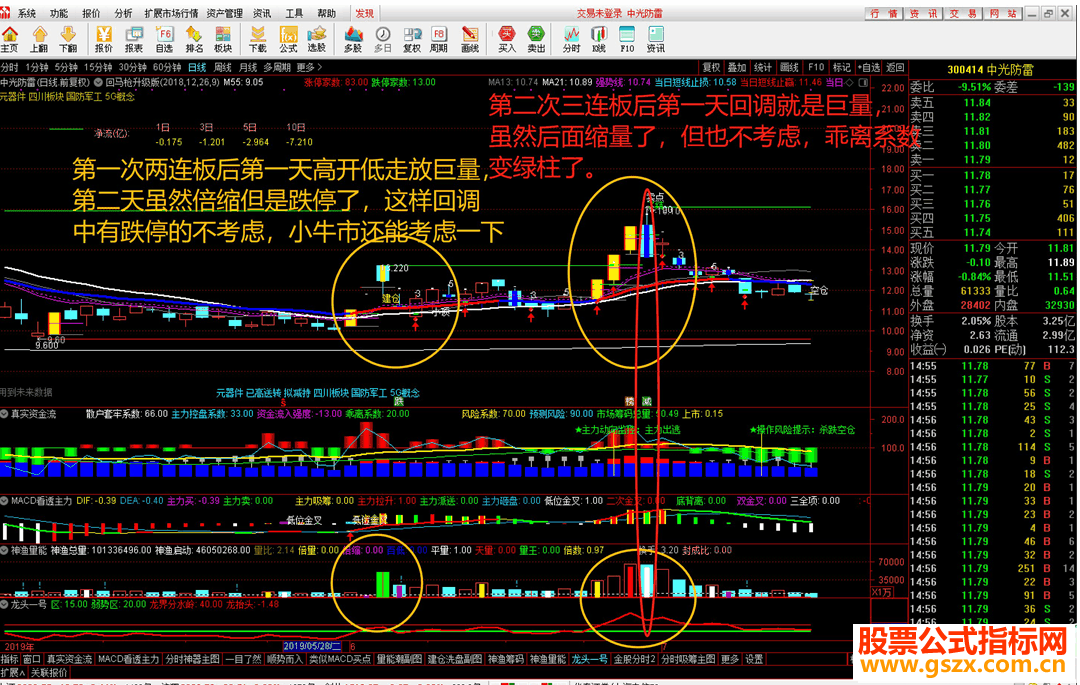Click the 300414 中光防雷 stock title

[x=990, y=70]
